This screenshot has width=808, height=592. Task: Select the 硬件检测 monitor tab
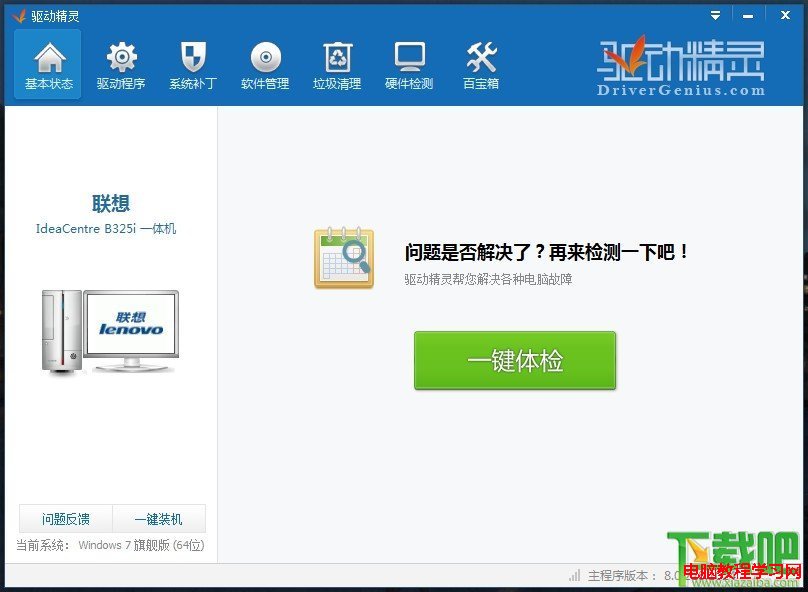coord(409,64)
